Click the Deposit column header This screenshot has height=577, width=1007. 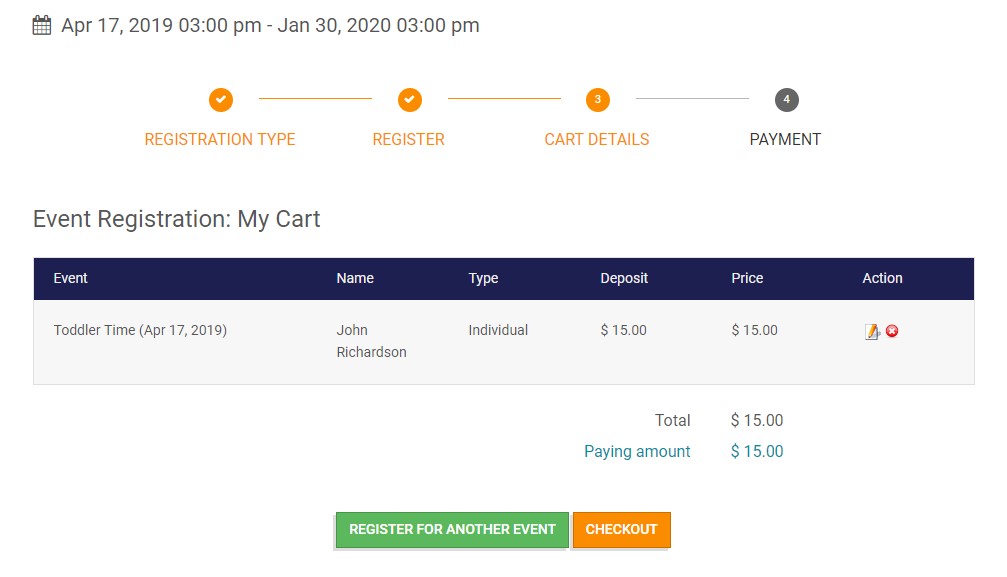pyautogui.click(x=624, y=278)
